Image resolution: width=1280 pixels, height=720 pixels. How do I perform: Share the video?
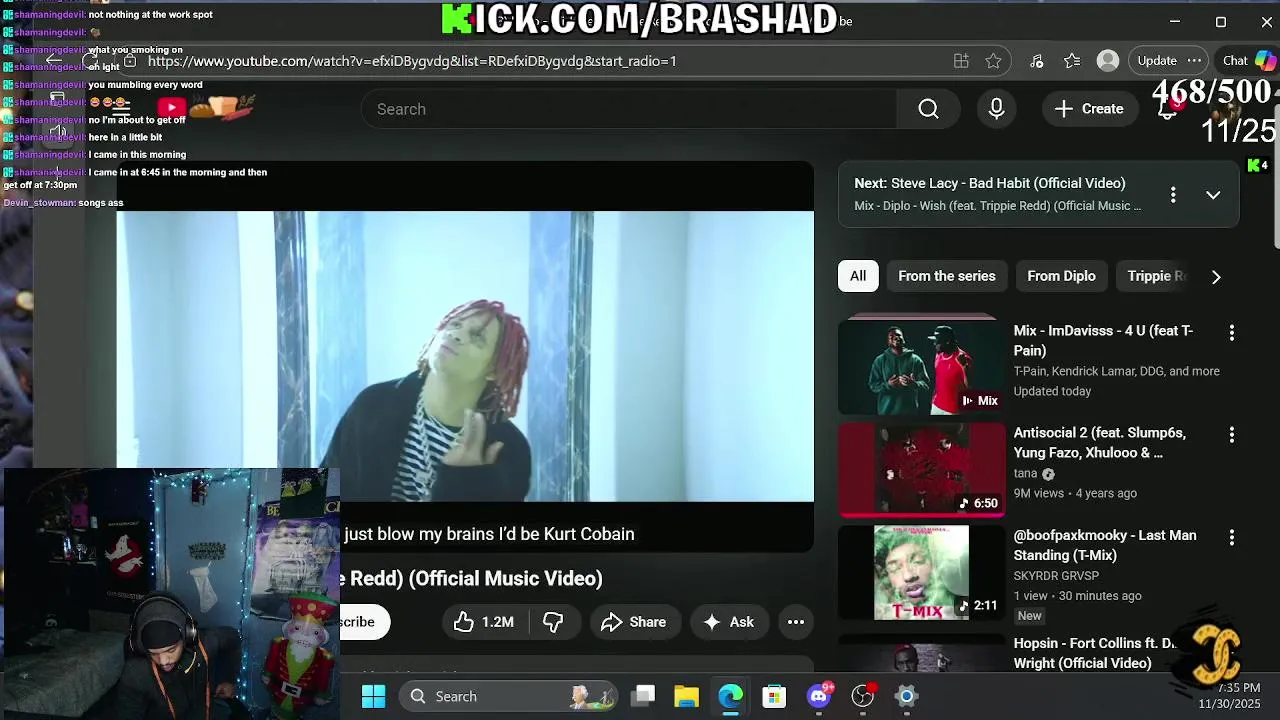(x=634, y=622)
